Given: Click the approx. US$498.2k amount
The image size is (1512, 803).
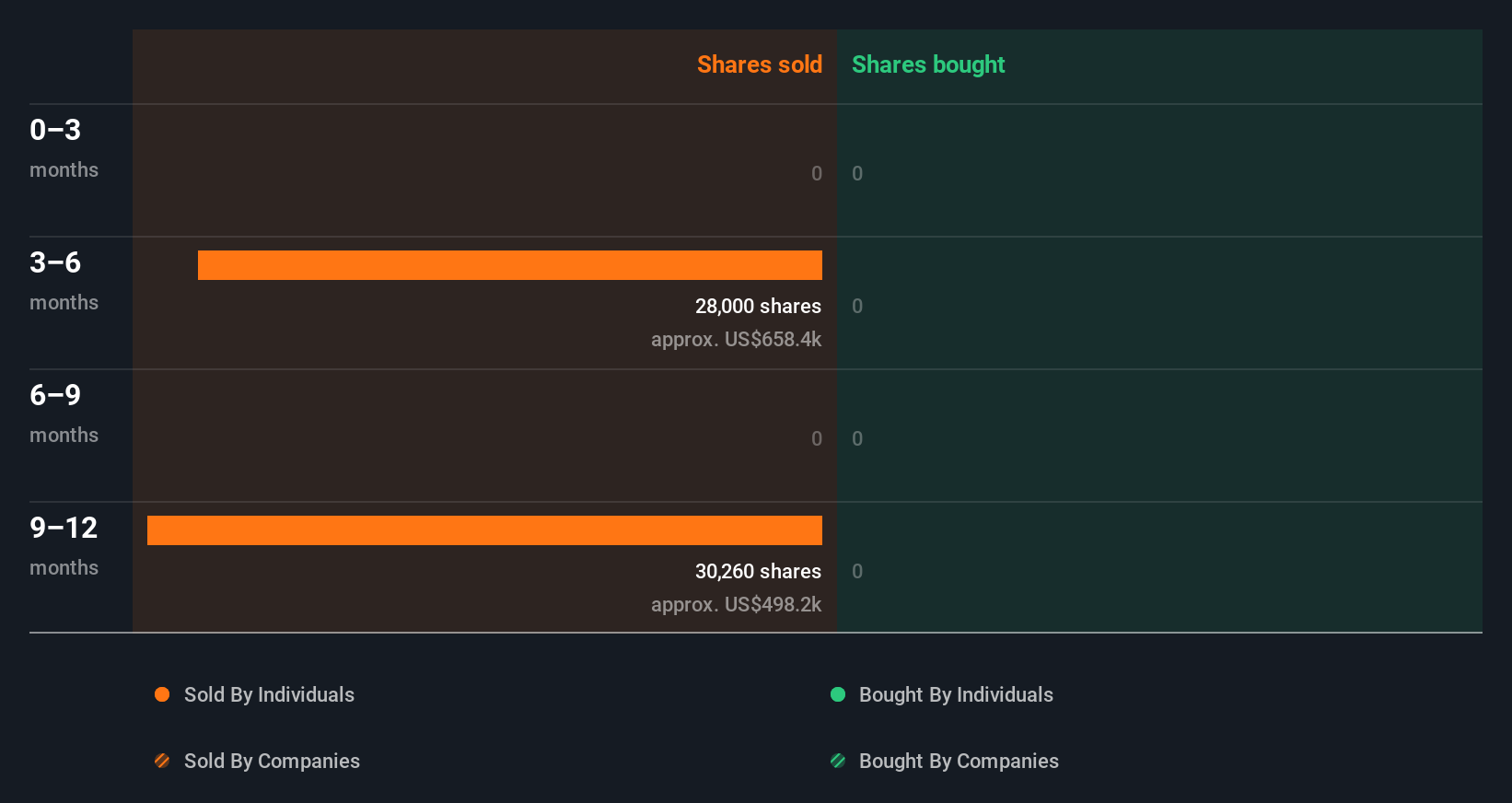Looking at the screenshot, I should pos(736,604).
